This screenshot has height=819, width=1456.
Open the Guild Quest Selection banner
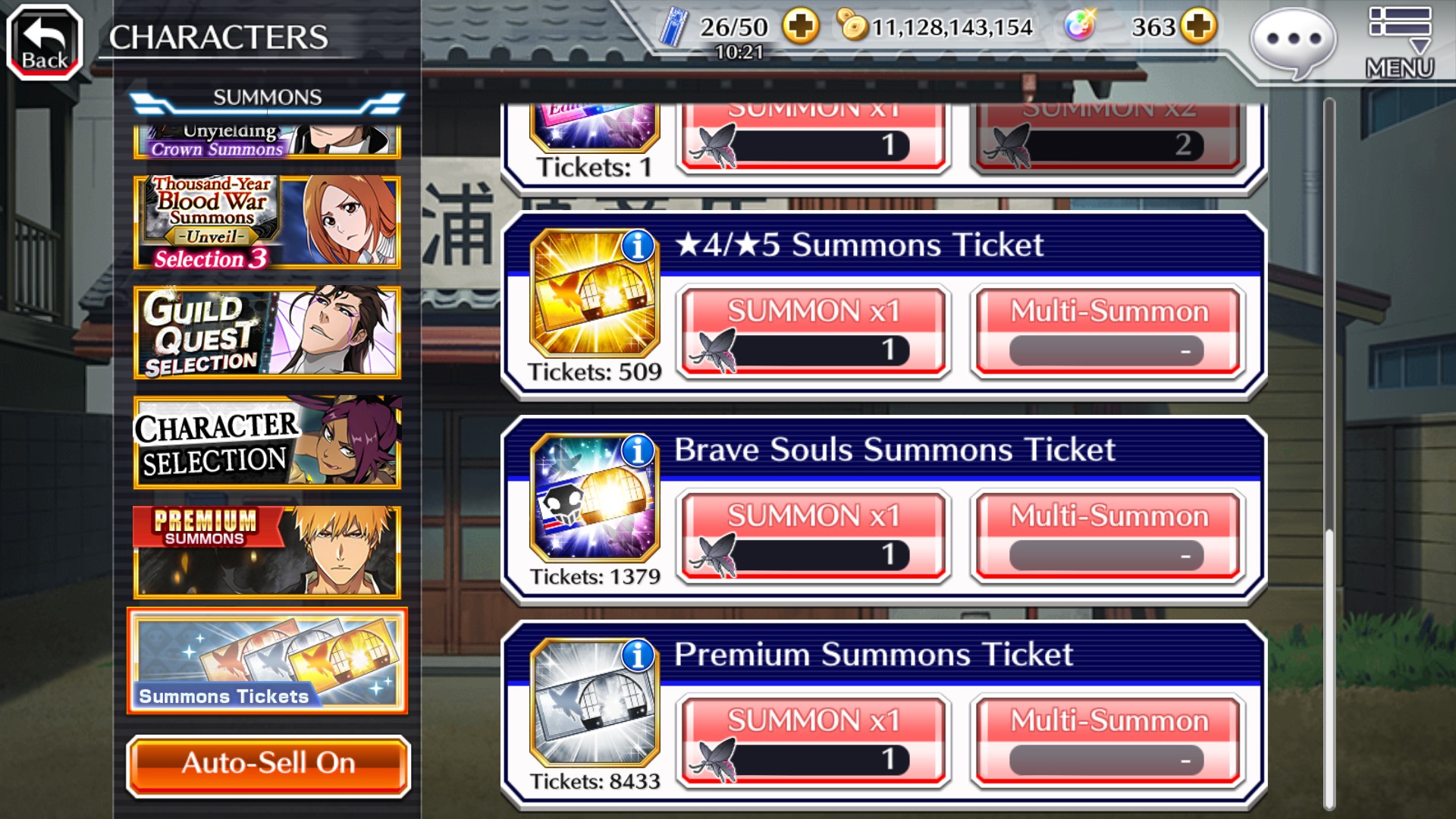[267, 332]
